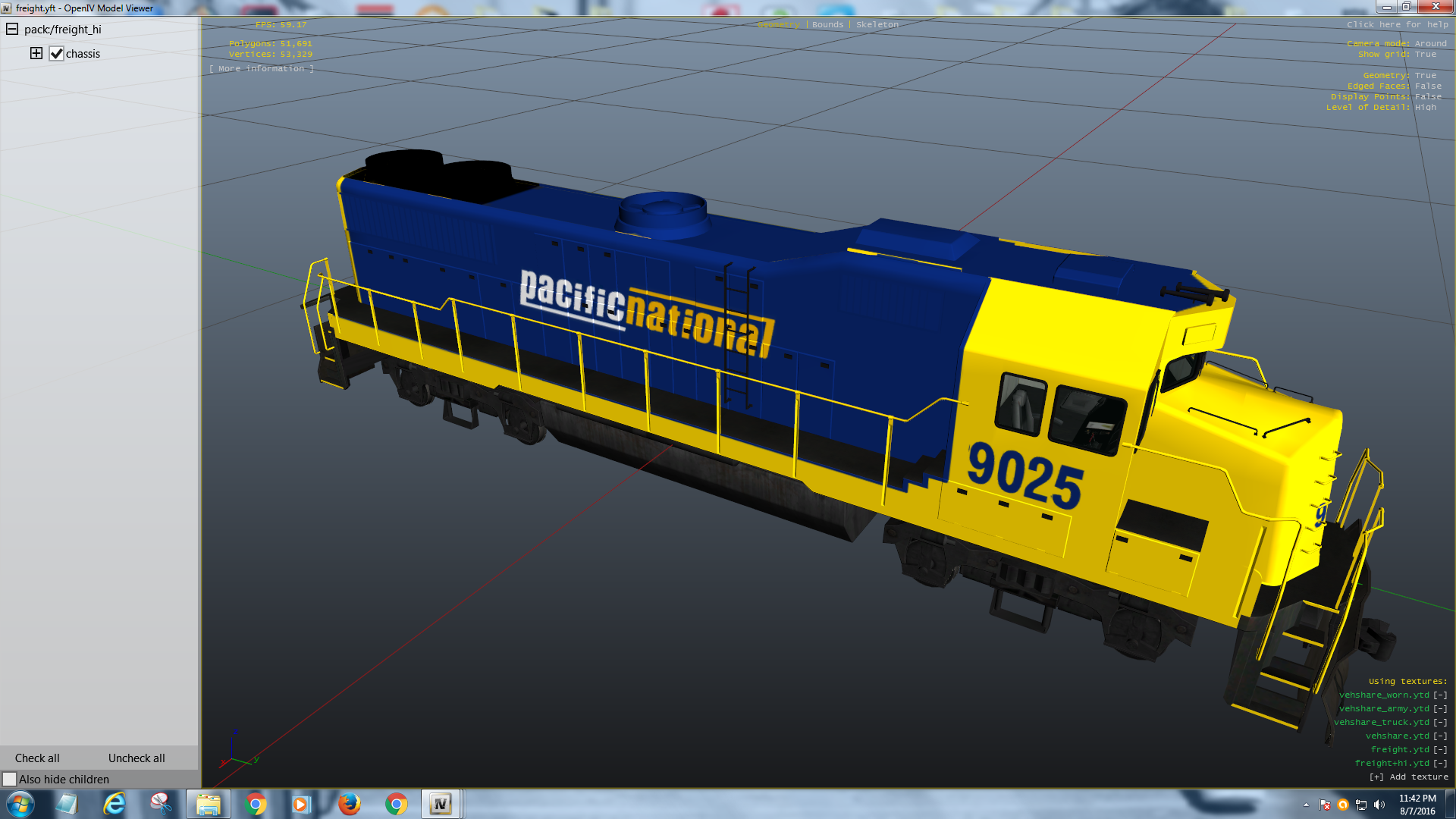
Task: Click the OpenIV taskbar icon
Action: pos(441,804)
